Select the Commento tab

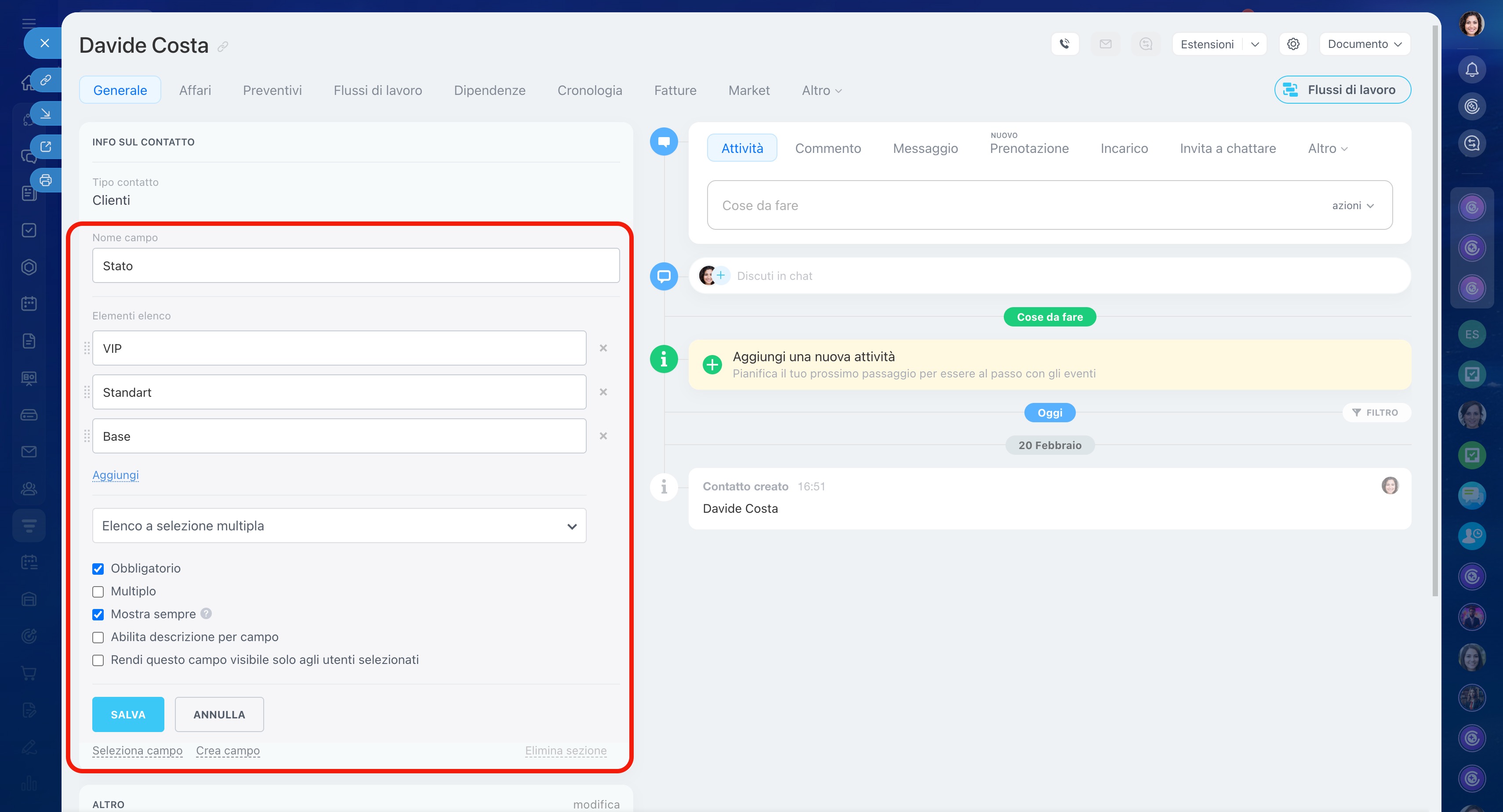point(828,148)
